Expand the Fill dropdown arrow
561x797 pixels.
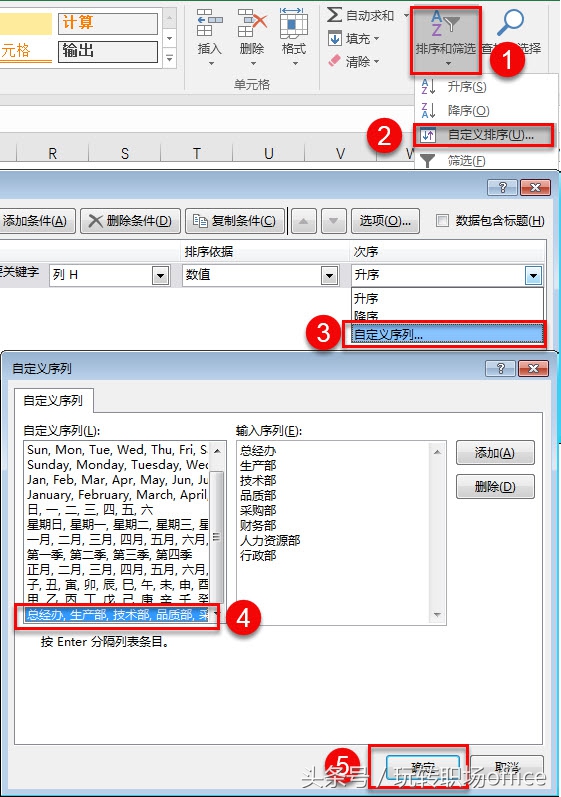coord(377,39)
